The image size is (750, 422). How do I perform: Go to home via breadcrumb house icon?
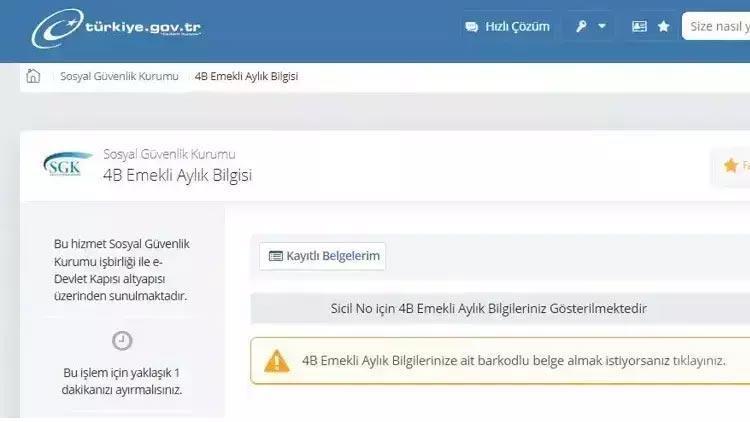click(33, 76)
